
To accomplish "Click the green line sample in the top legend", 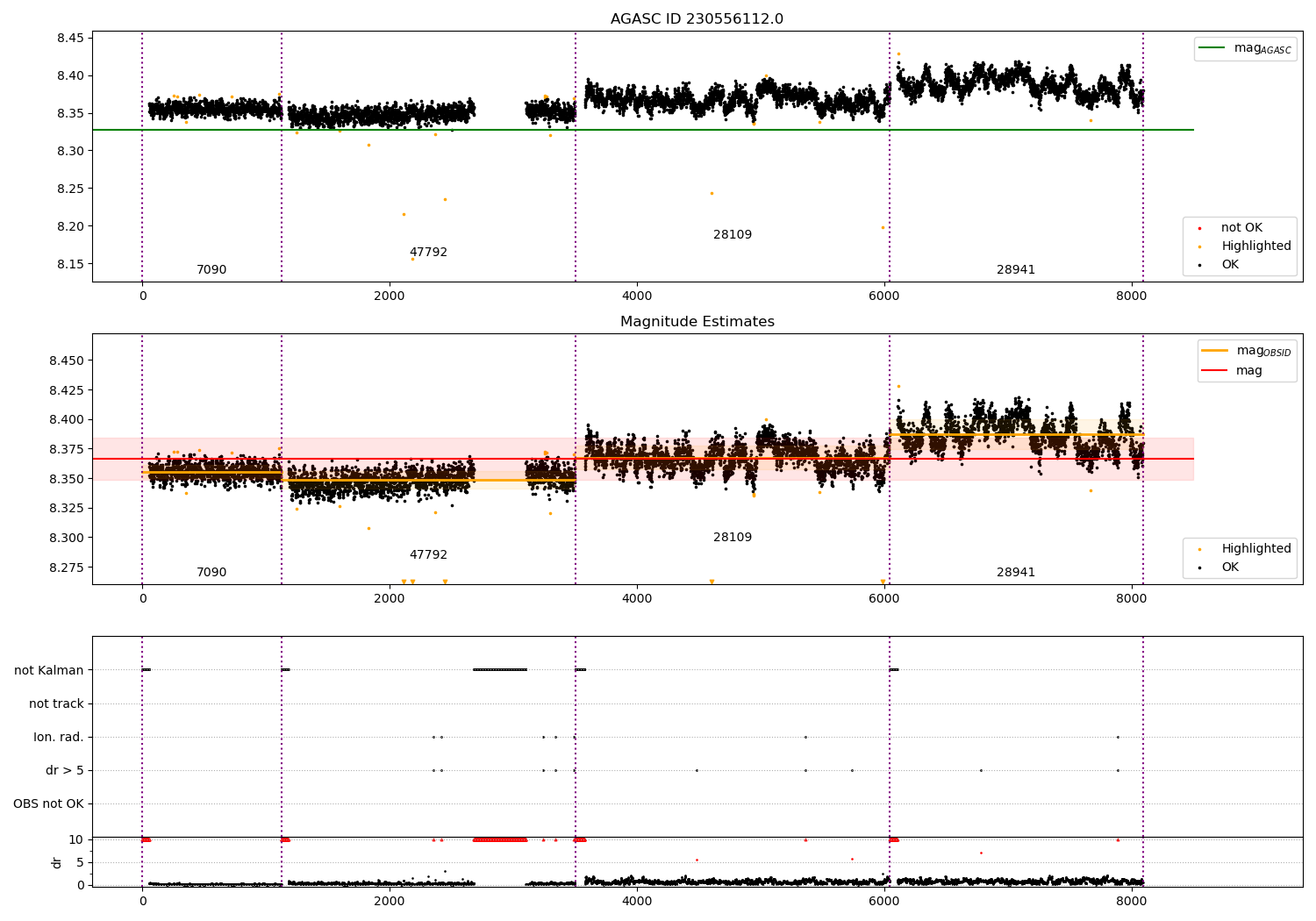I will 1212,48.
